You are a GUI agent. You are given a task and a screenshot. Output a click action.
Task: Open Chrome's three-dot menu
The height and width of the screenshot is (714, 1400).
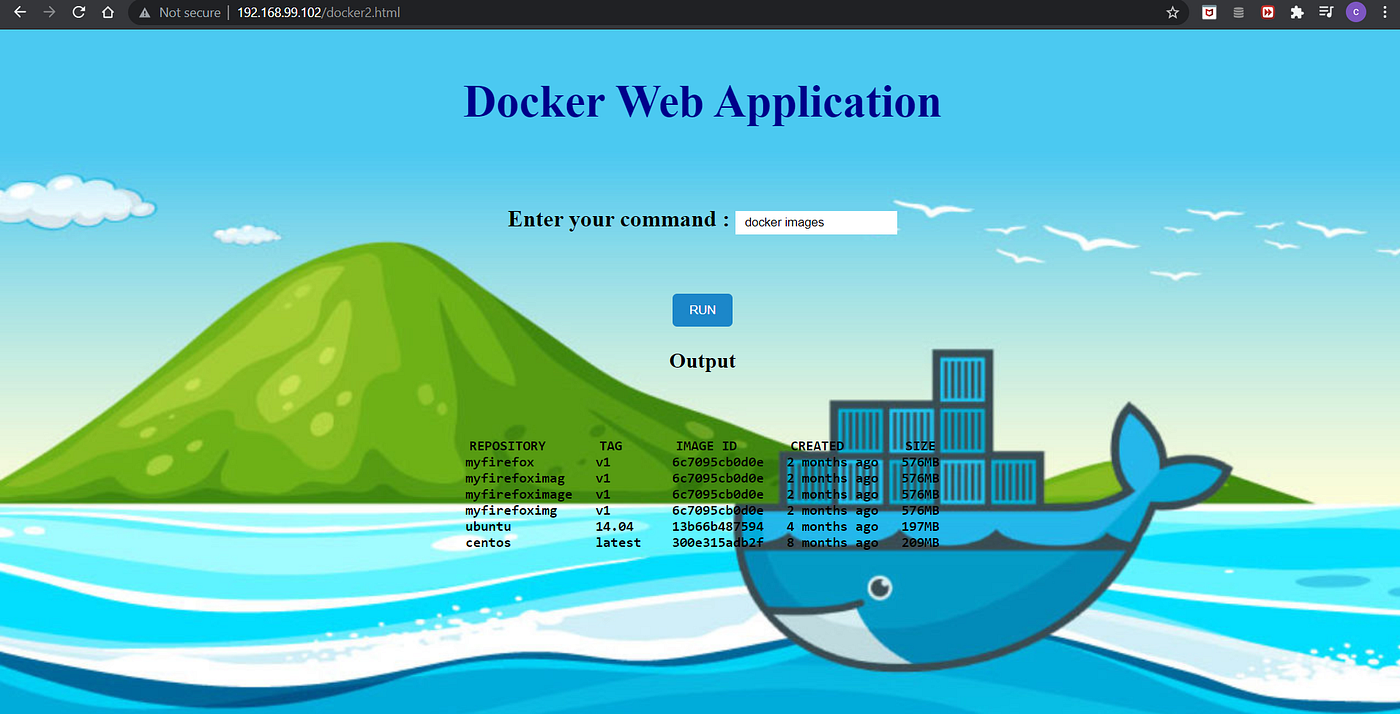[x=1384, y=13]
